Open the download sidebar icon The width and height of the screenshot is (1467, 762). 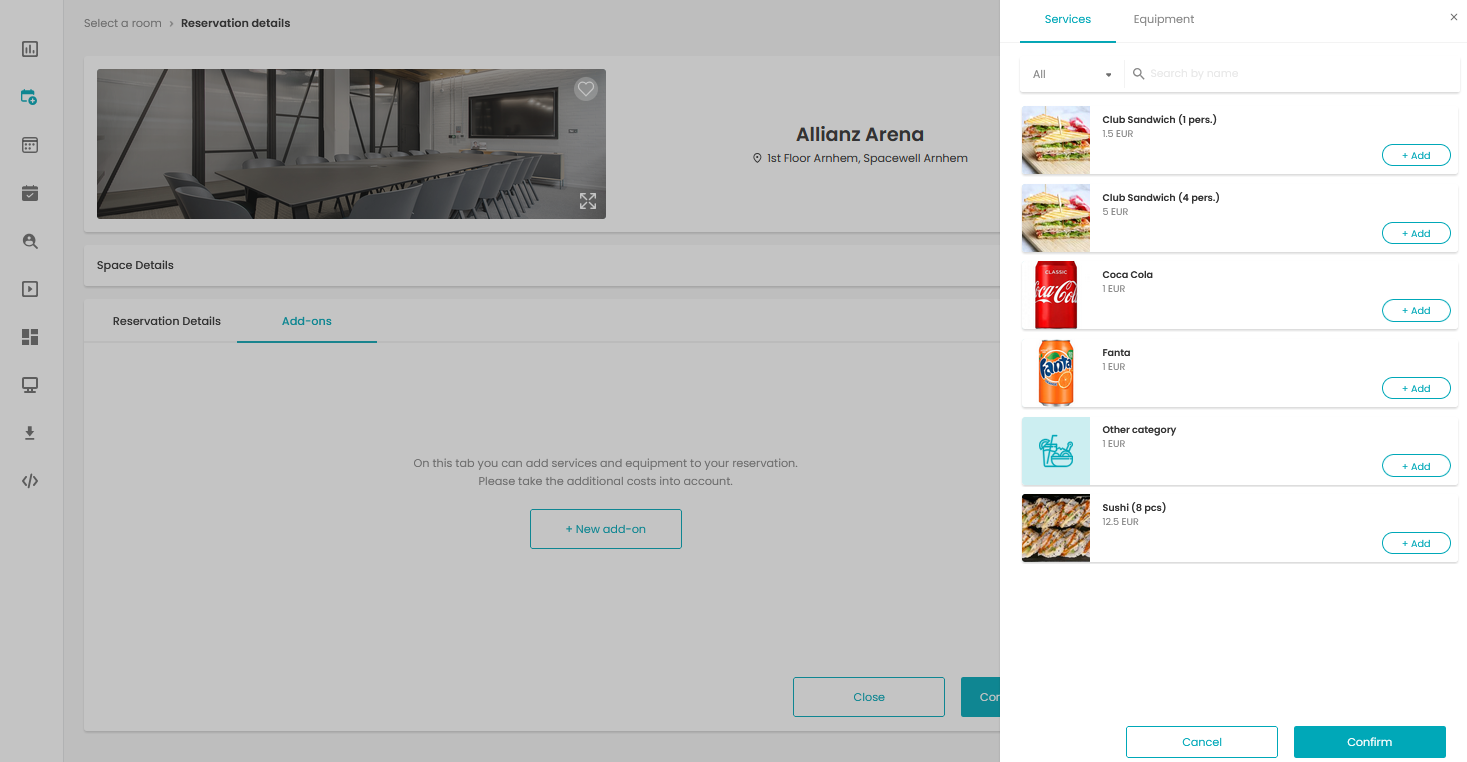30,433
